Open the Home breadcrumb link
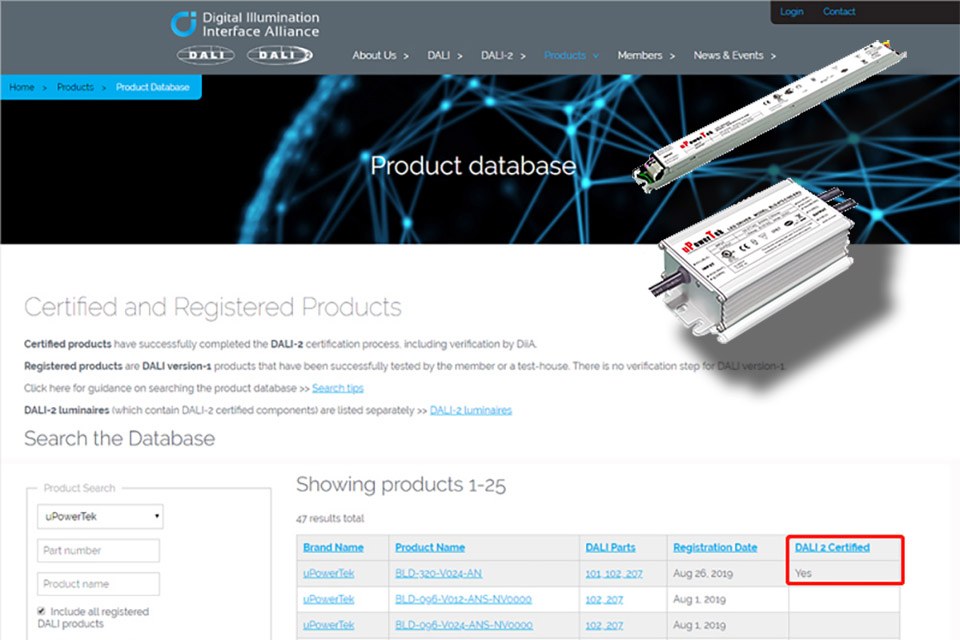This screenshot has height=640, width=960. click(21, 87)
